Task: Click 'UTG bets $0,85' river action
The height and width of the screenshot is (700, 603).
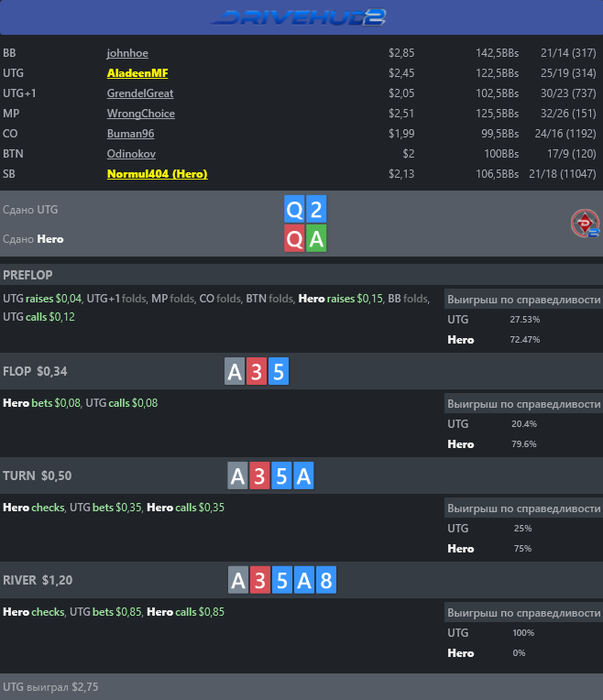Action: 105,612
